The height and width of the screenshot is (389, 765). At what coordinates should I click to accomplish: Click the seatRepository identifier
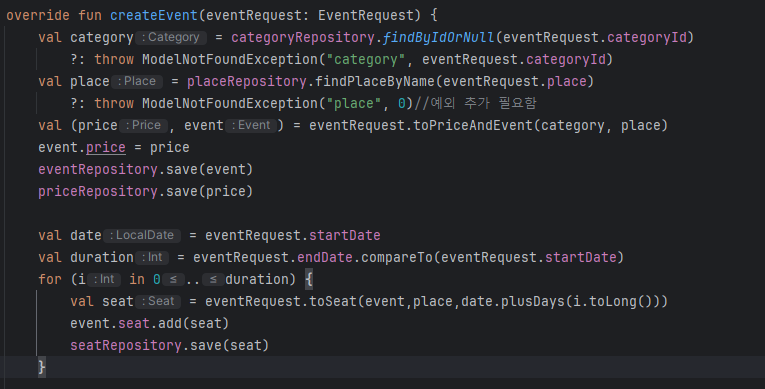(x=126, y=345)
